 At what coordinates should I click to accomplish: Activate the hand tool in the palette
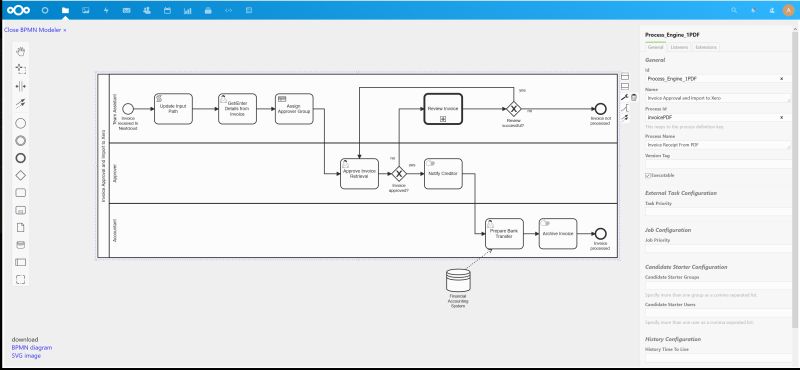tap(20, 51)
